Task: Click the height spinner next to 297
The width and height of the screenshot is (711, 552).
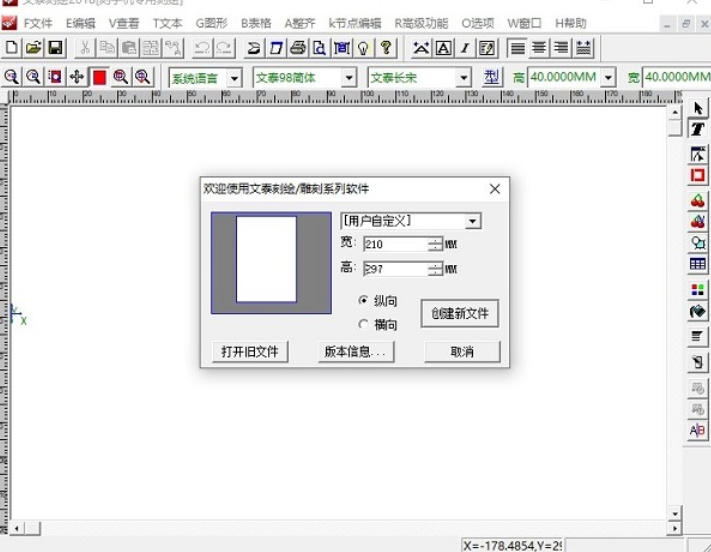Action: pyautogui.click(x=435, y=269)
